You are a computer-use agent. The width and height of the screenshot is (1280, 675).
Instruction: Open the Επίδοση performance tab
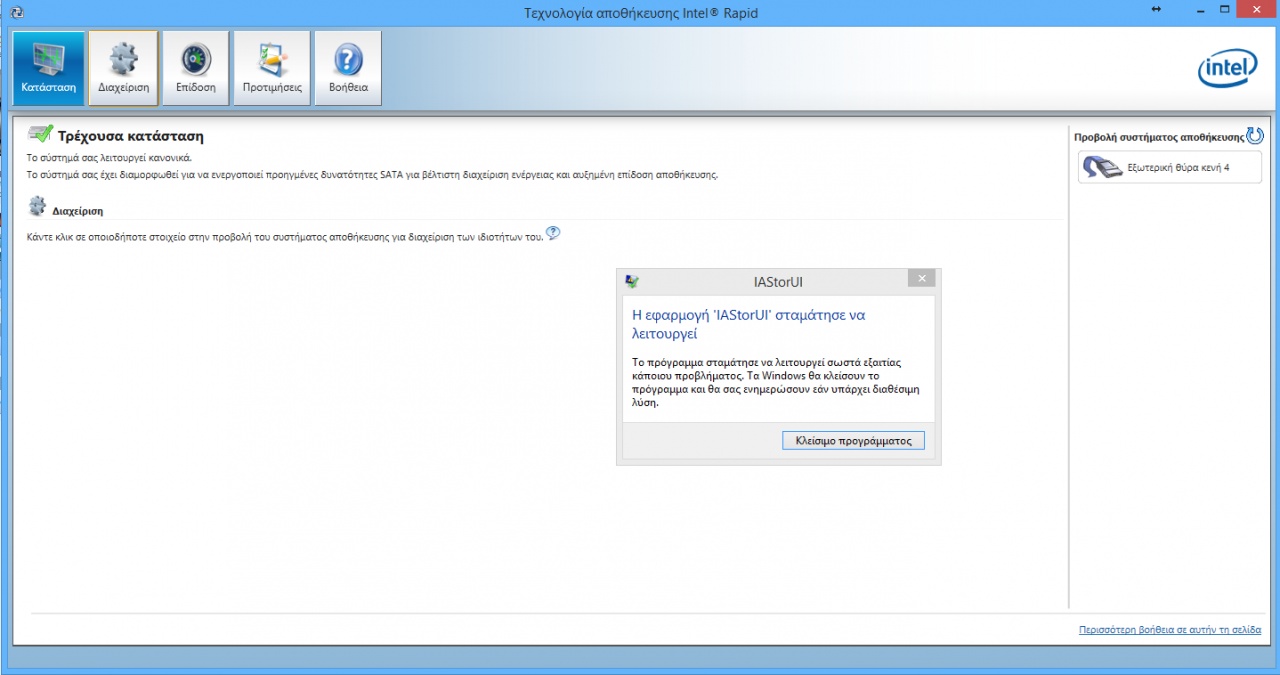click(196, 68)
